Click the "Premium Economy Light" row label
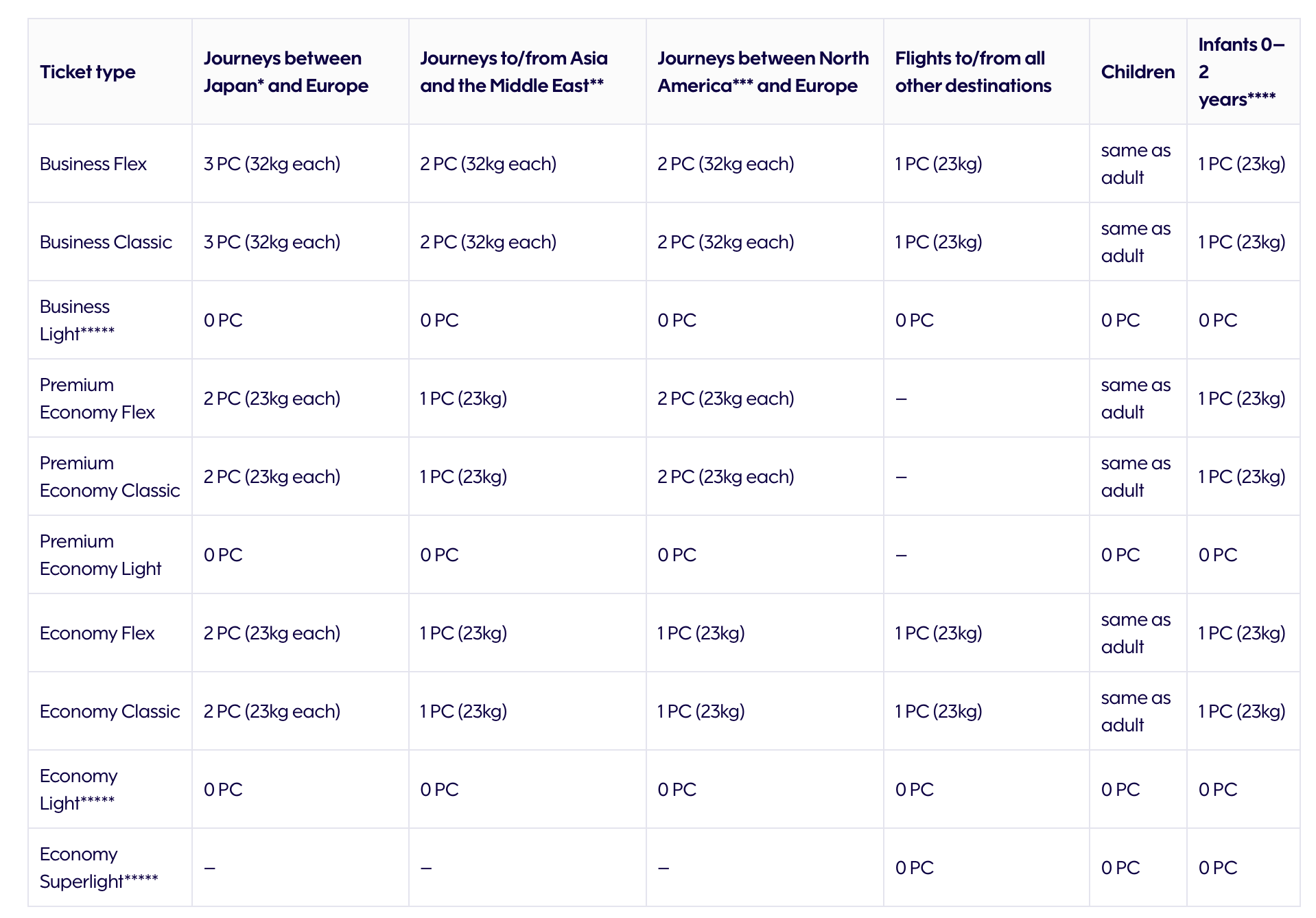 click(100, 555)
